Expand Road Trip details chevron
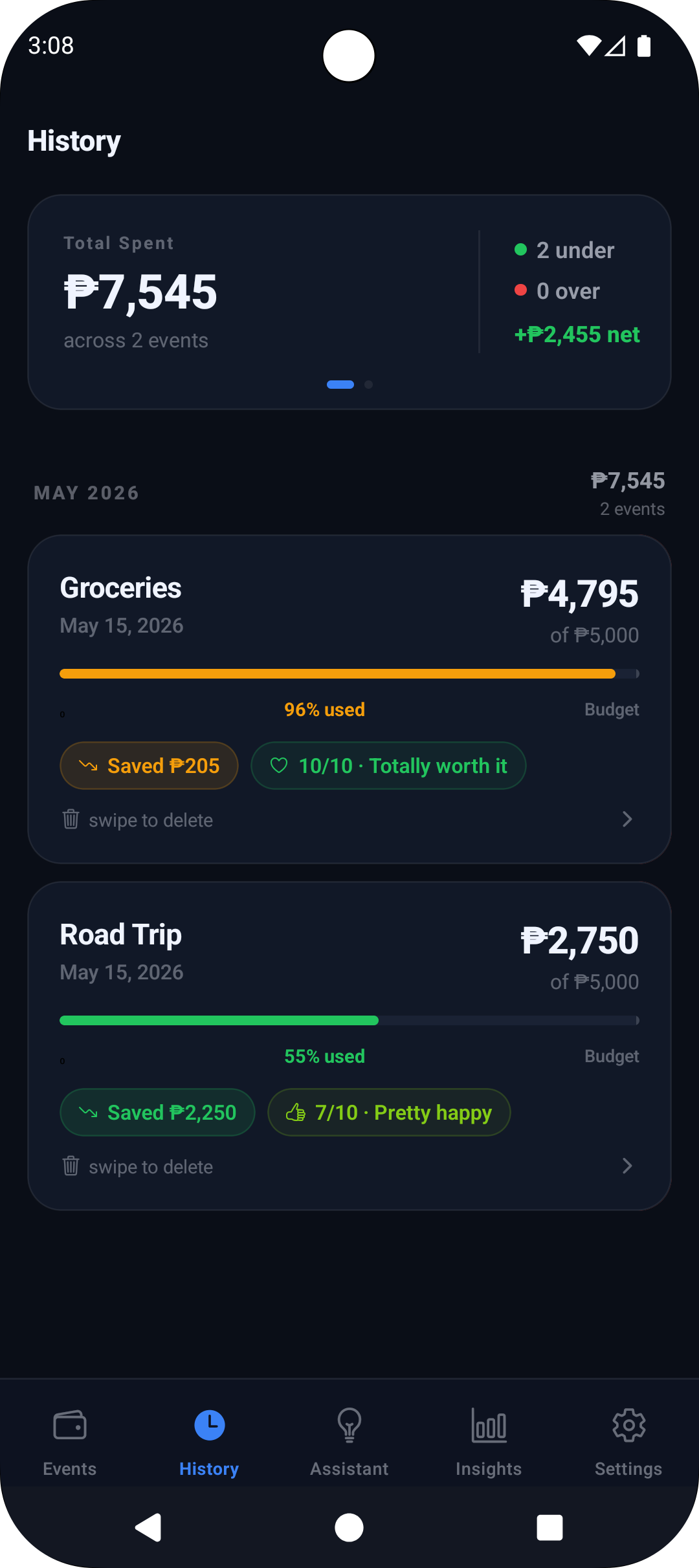699x1568 pixels. (627, 1166)
